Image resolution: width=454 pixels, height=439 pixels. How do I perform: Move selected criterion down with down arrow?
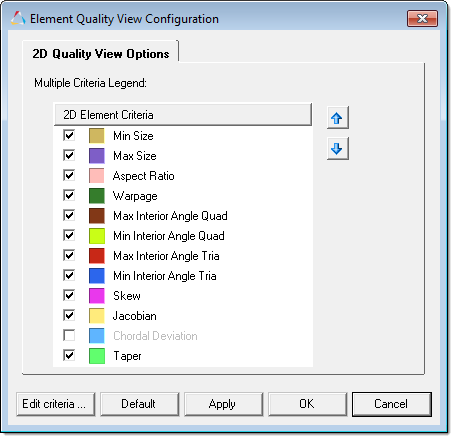point(337,149)
